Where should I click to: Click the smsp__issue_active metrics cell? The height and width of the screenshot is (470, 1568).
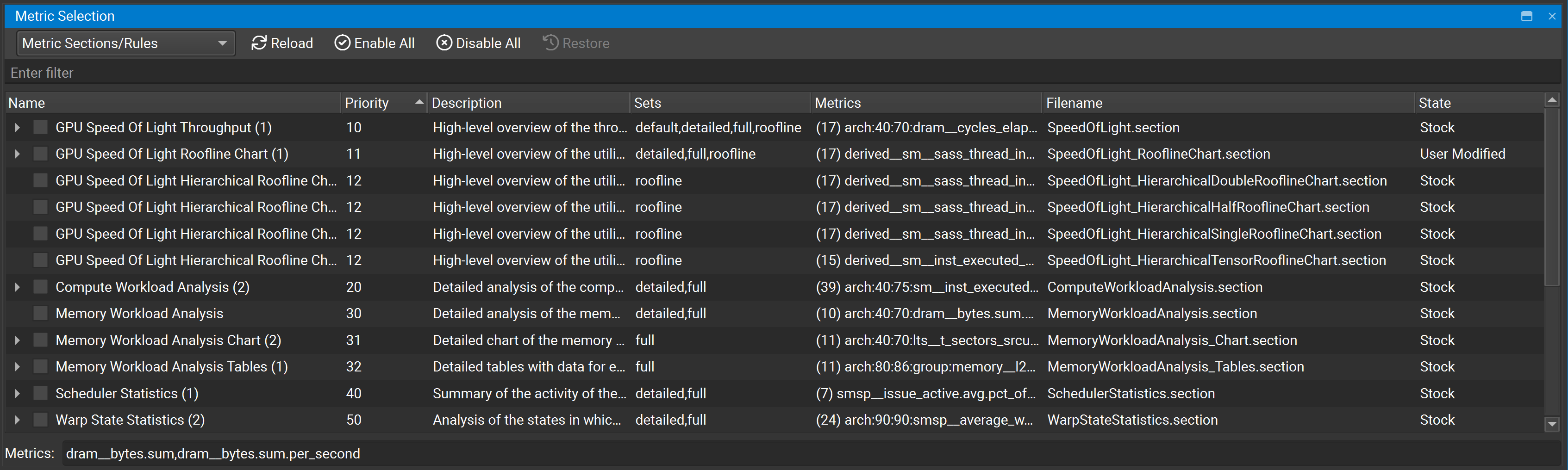925,393
